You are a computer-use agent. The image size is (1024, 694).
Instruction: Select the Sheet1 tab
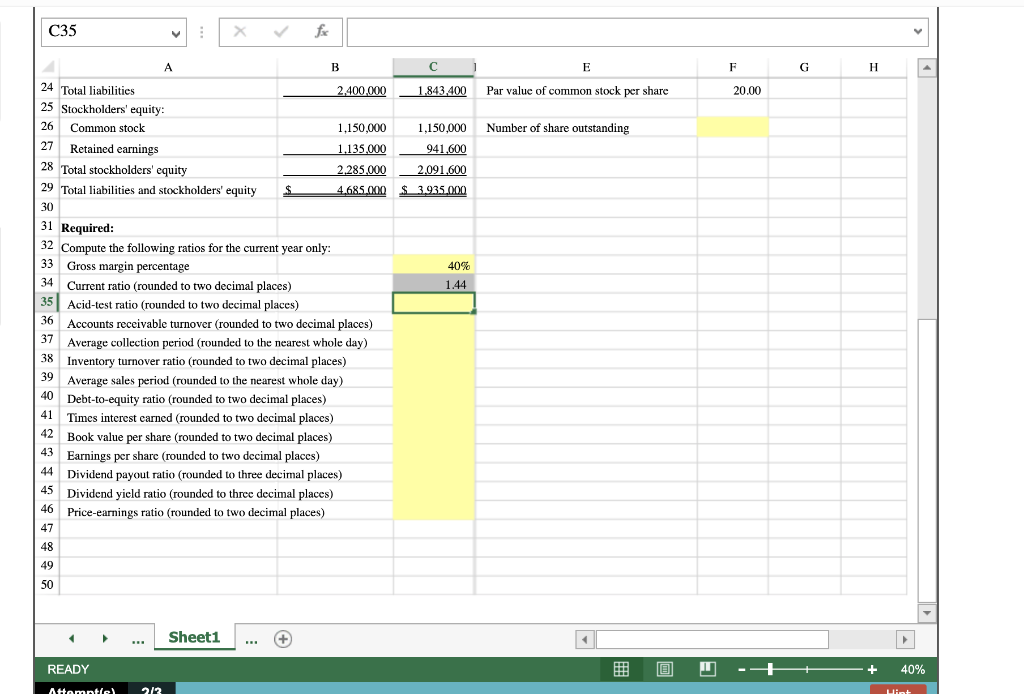(194, 637)
